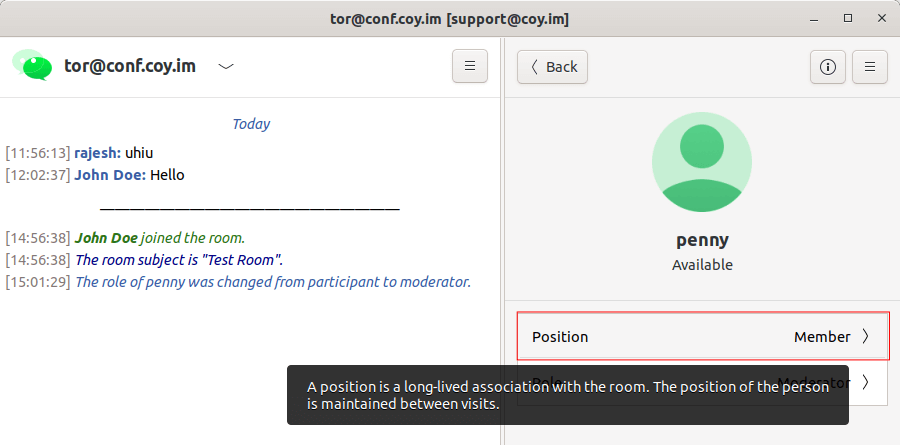Click the Test Room subject message

pos(179,260)
